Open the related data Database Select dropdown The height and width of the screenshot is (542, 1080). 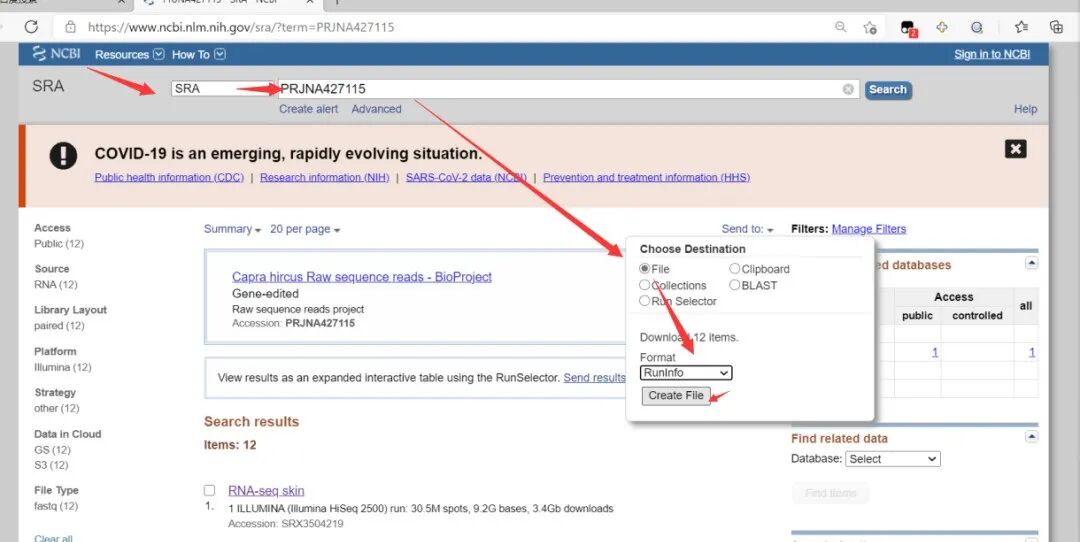pos(893,459)
